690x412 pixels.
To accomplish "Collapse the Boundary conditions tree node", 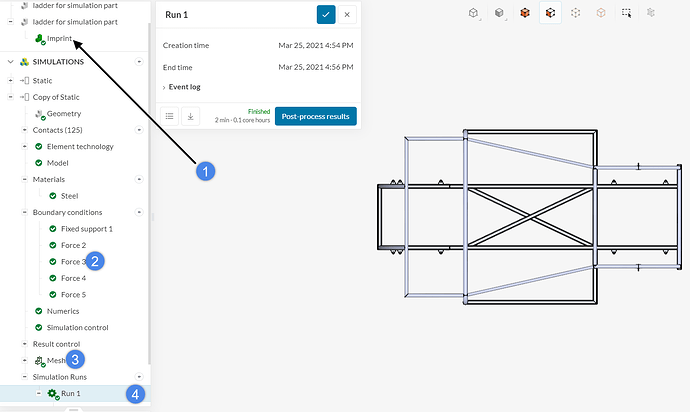I will tap(23, 212).
